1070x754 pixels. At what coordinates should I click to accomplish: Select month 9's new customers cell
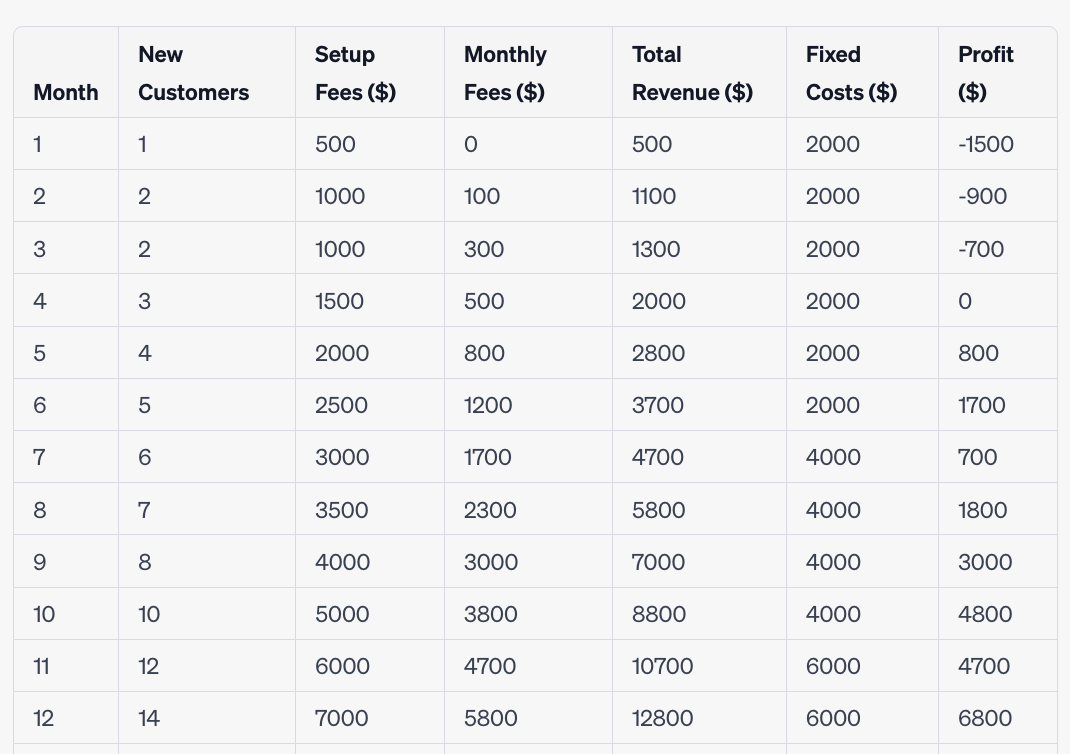click(x=145, y=562)
